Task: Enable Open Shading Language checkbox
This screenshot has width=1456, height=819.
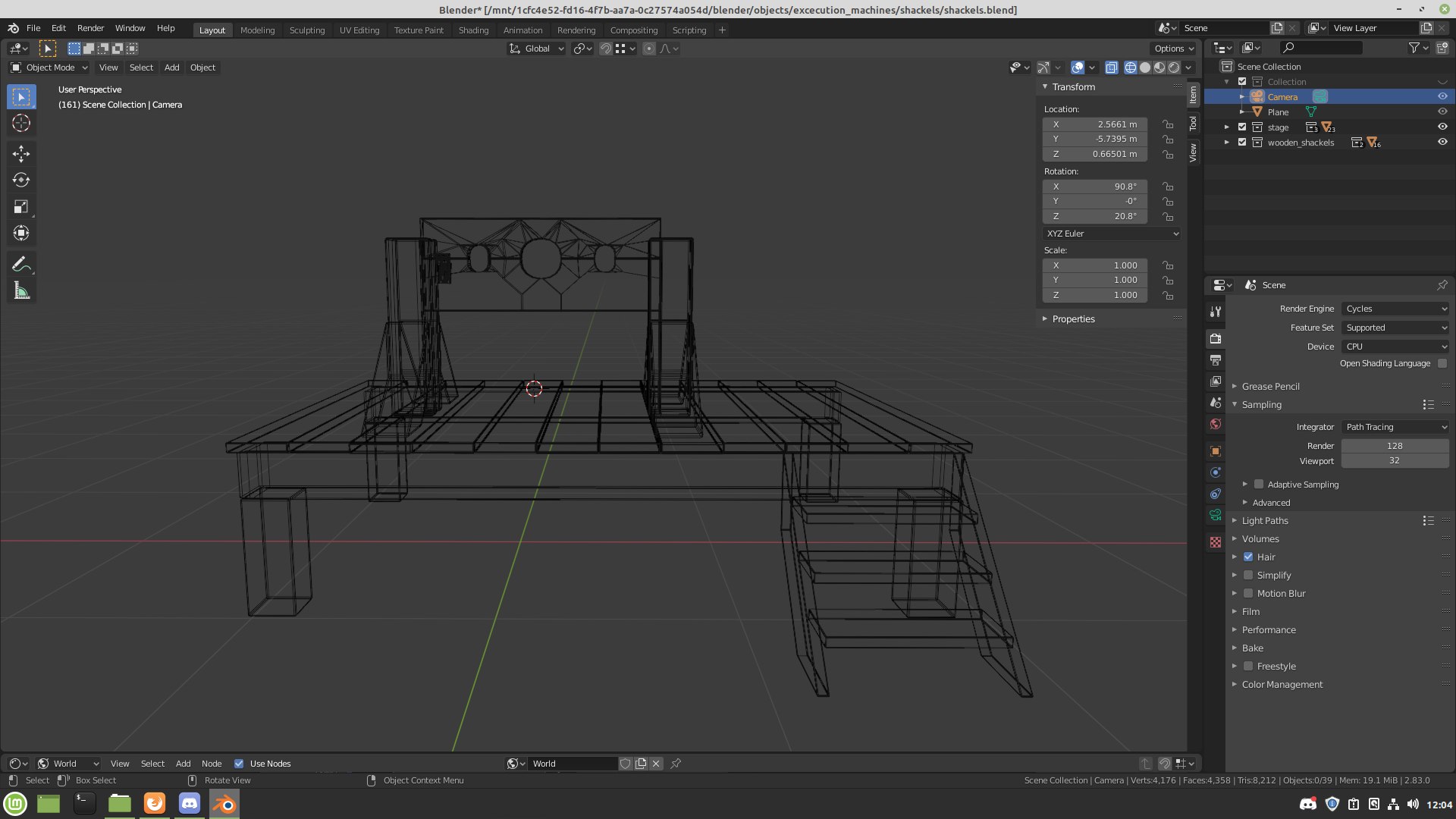Action: (1442, 363)
